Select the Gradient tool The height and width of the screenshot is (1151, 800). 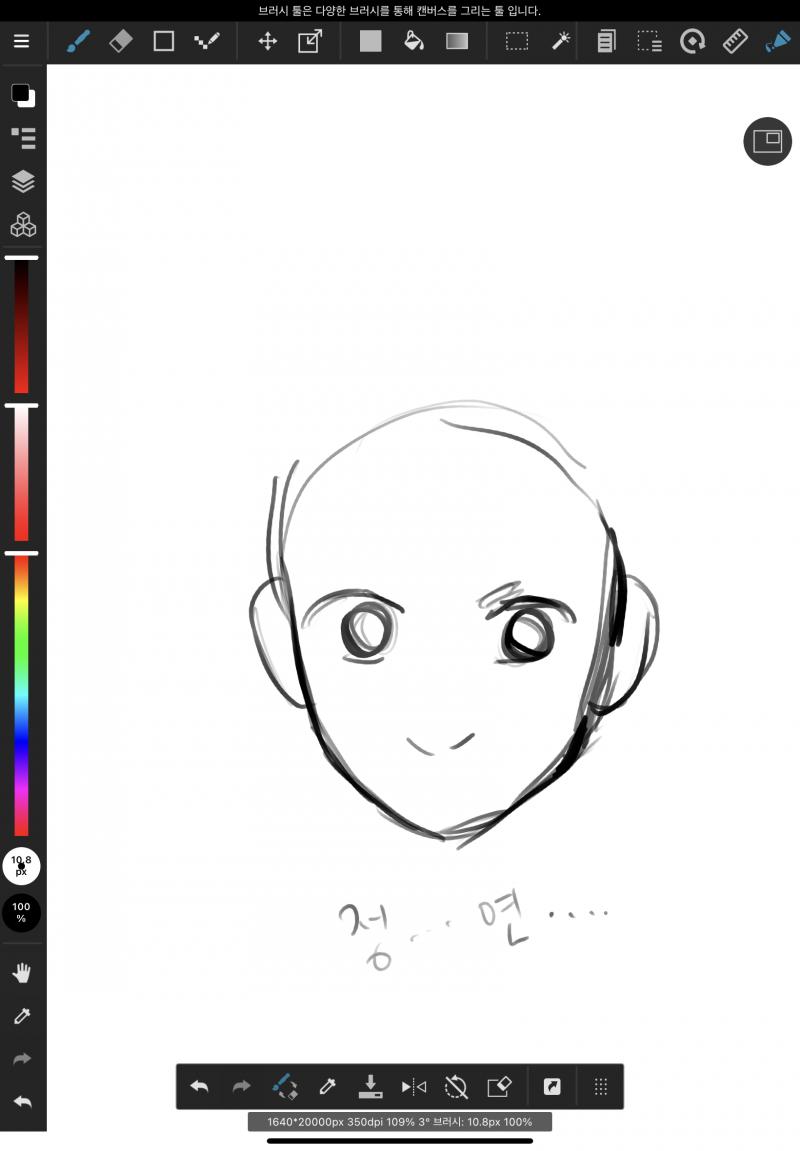pyautogui.click(x=457, y=41)
